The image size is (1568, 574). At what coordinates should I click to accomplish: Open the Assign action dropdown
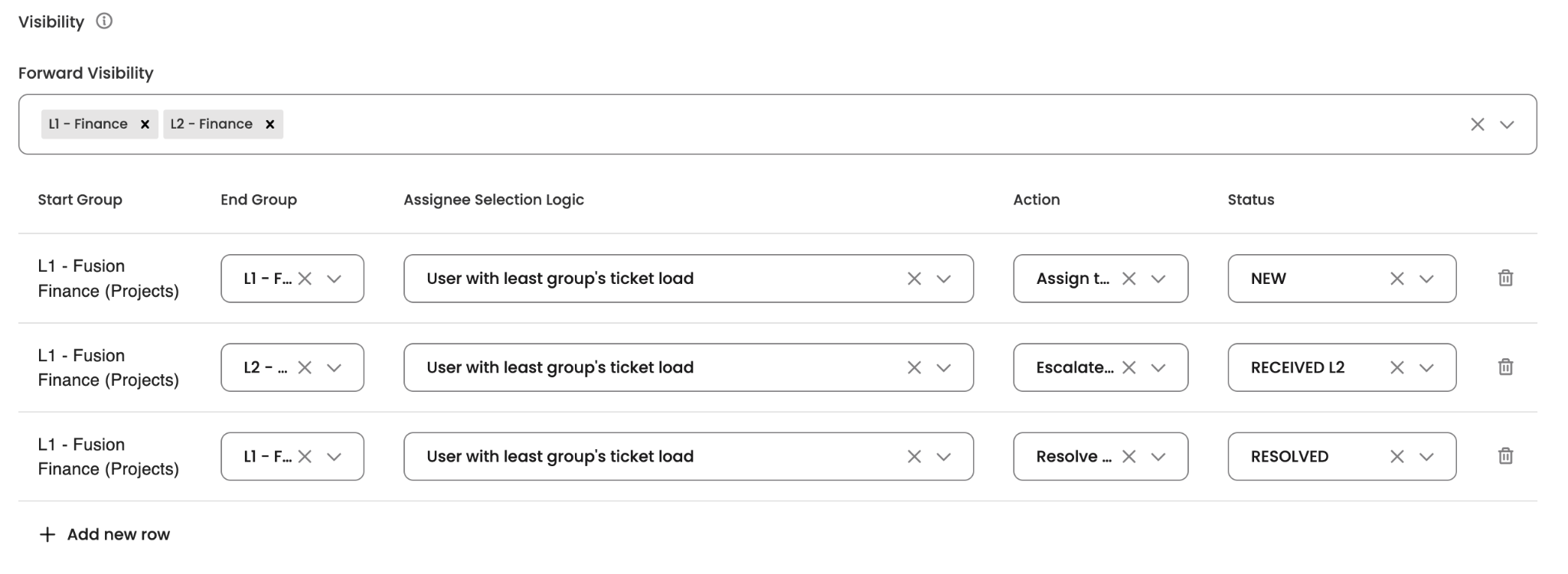(1158, 279)
